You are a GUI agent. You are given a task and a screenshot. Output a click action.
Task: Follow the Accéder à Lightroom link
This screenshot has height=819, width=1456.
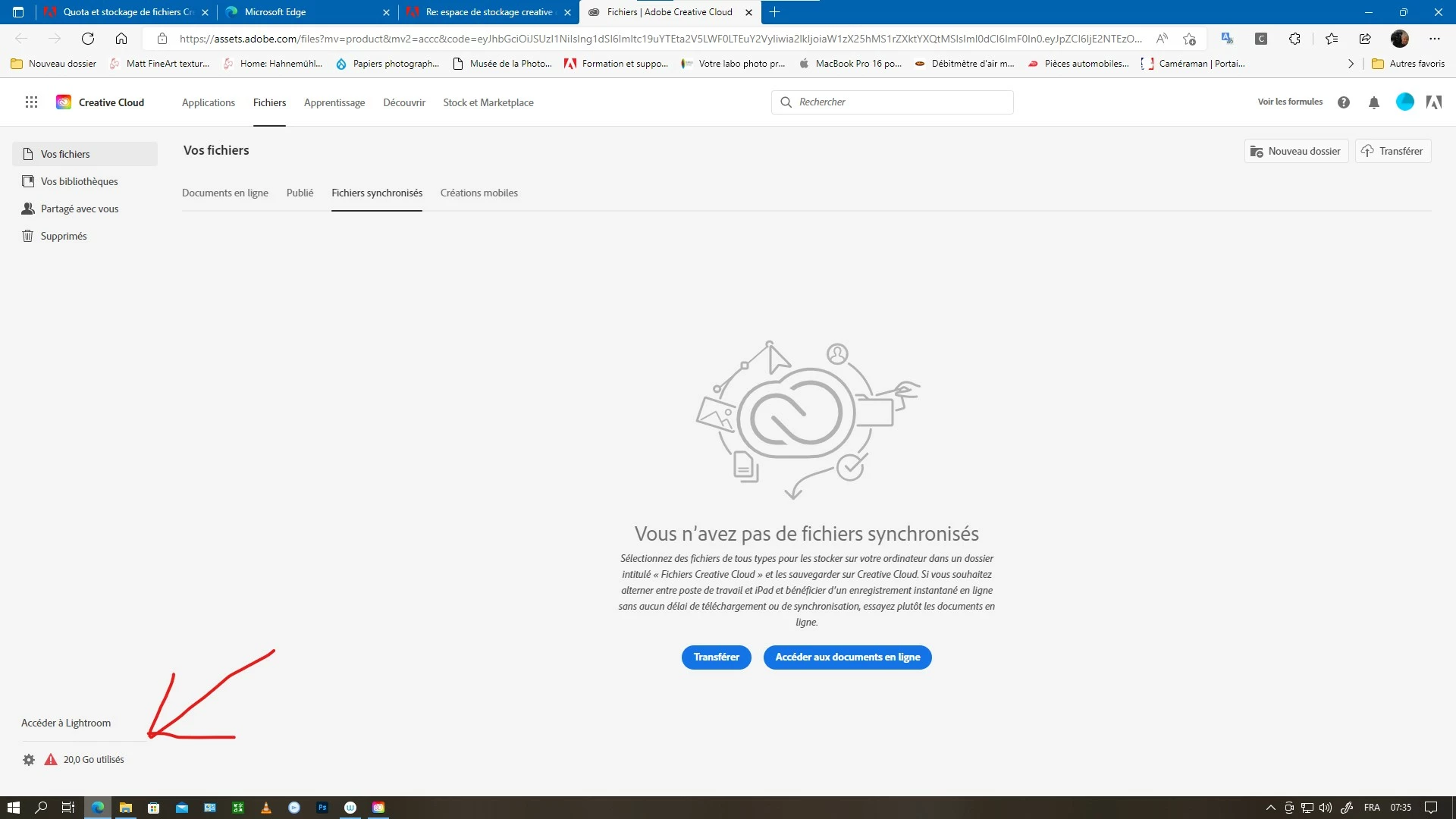66,723
